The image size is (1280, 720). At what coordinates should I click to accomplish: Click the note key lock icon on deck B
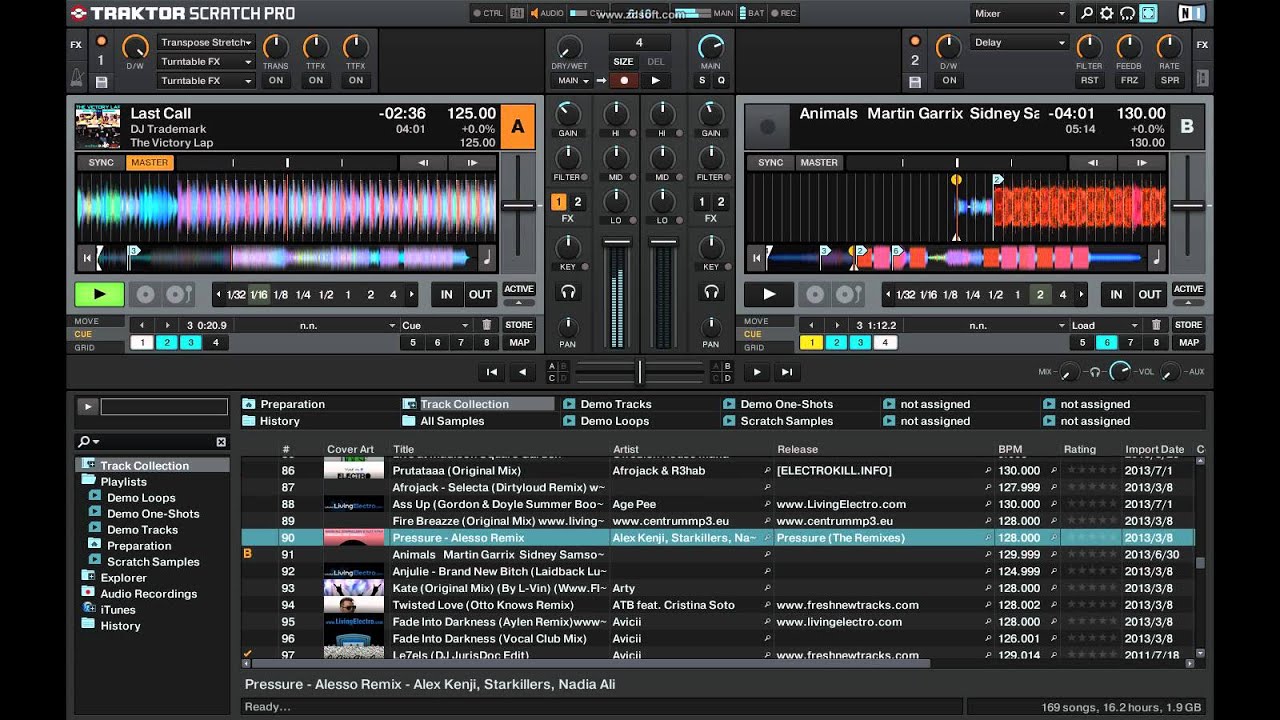pyautogui.click(x=1156, y=258)
